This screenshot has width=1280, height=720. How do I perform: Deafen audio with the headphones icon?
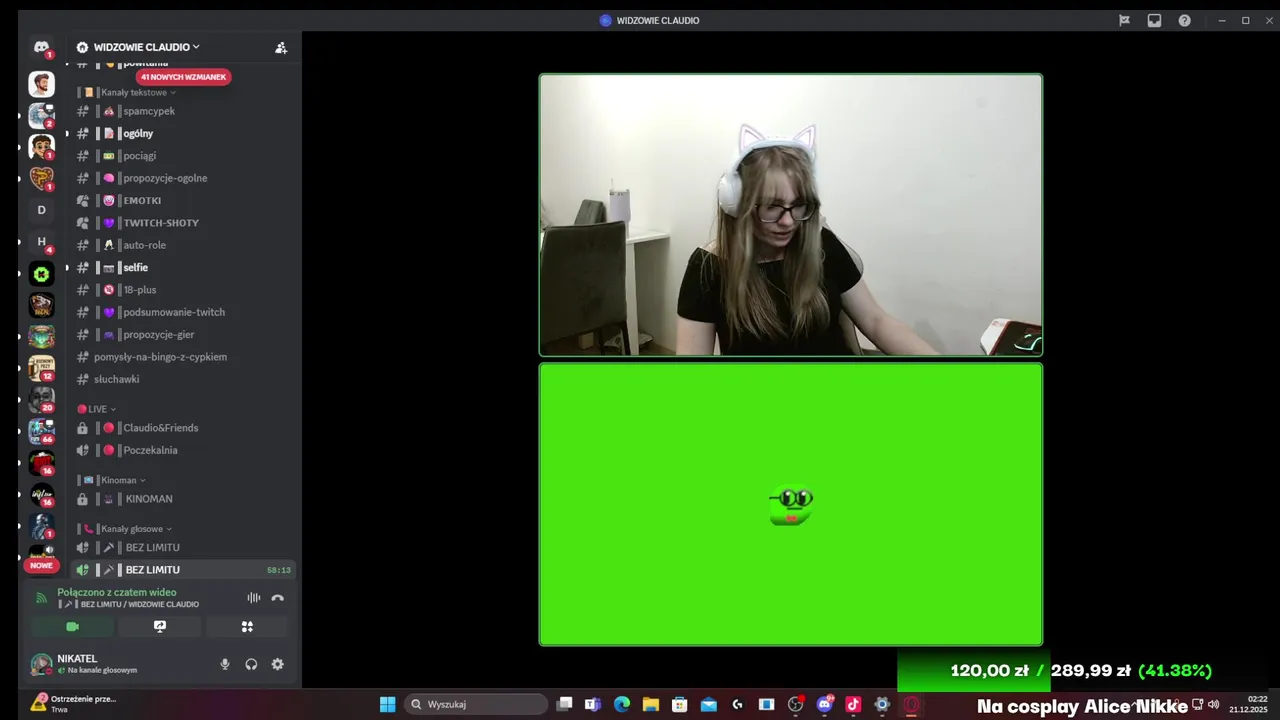251,664
